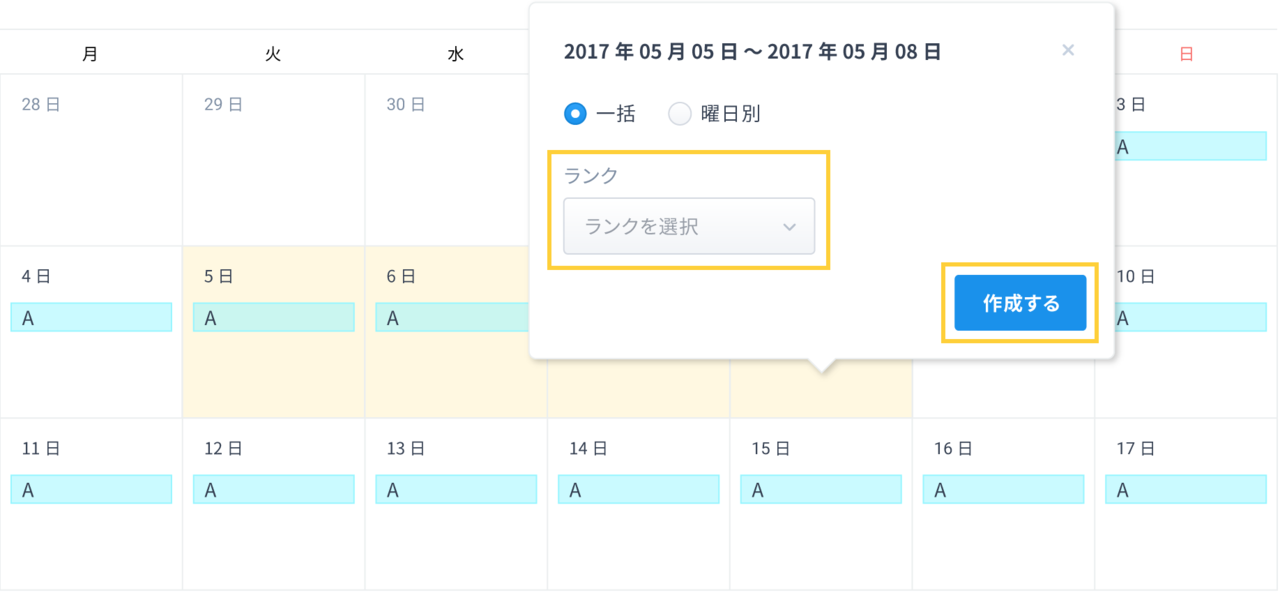This screenshot has width=1280, height=593.
Task: Select the 29日 calendar cell
Action: tap(273, 170)
